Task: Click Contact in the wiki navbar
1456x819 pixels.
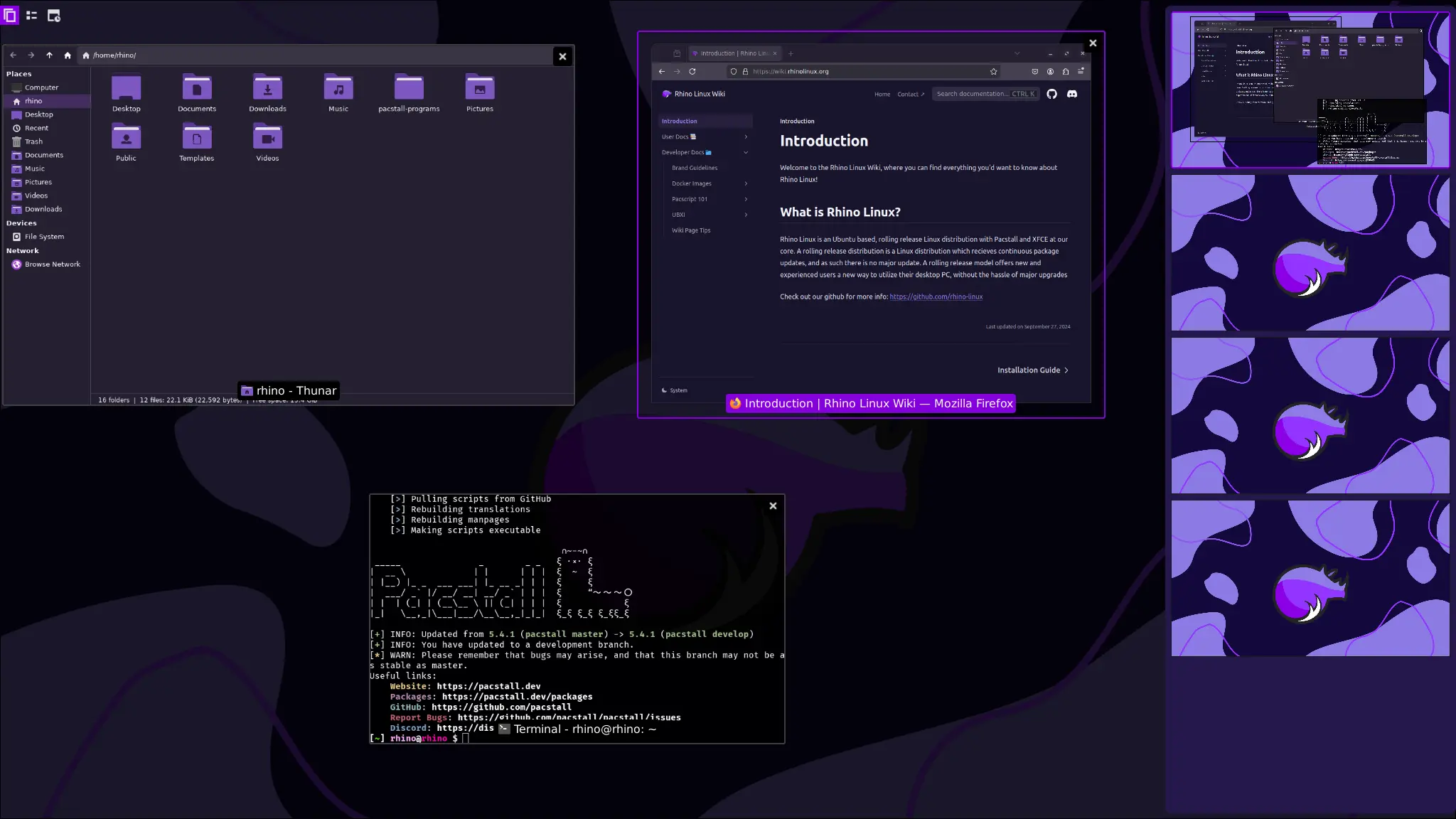Action: click(911, 94)
